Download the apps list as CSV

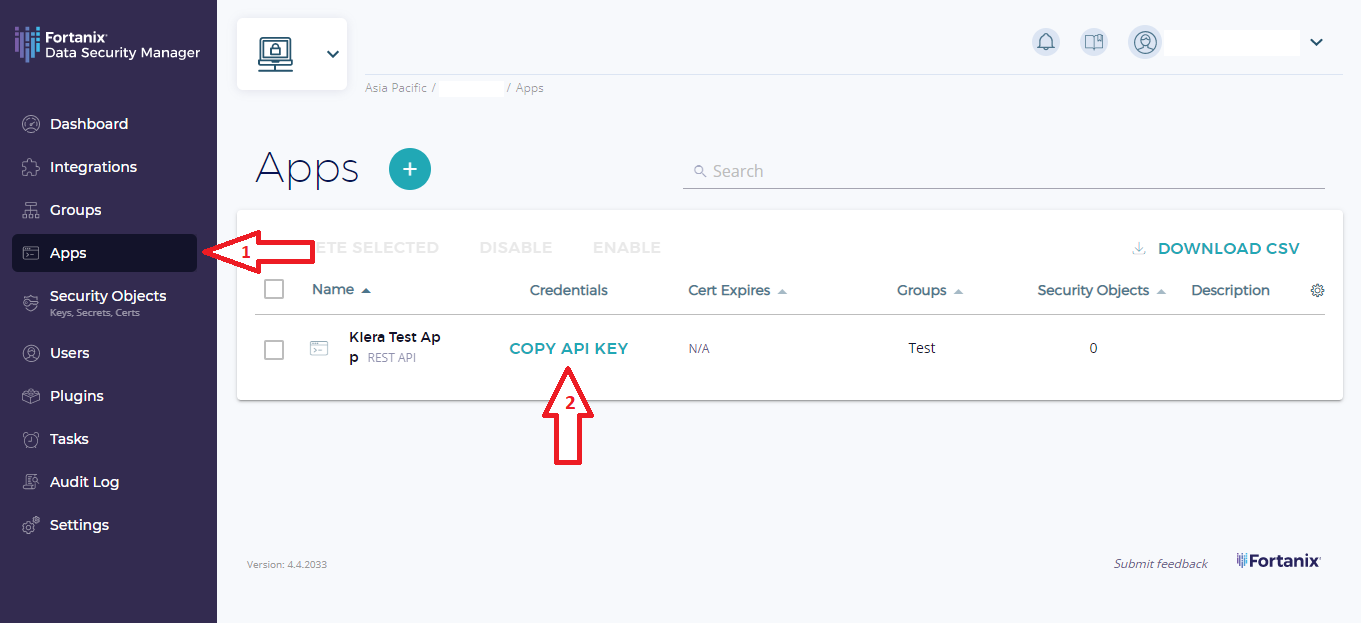tap(1229, 248)
